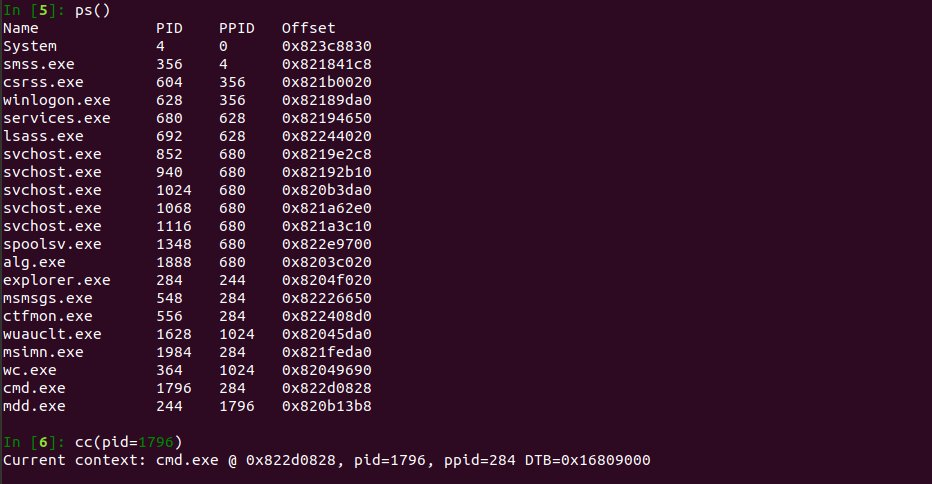Click offset 0x821feda0 of msimn.exe
This screenshot has width=932, height=484.
coord(326,352)
